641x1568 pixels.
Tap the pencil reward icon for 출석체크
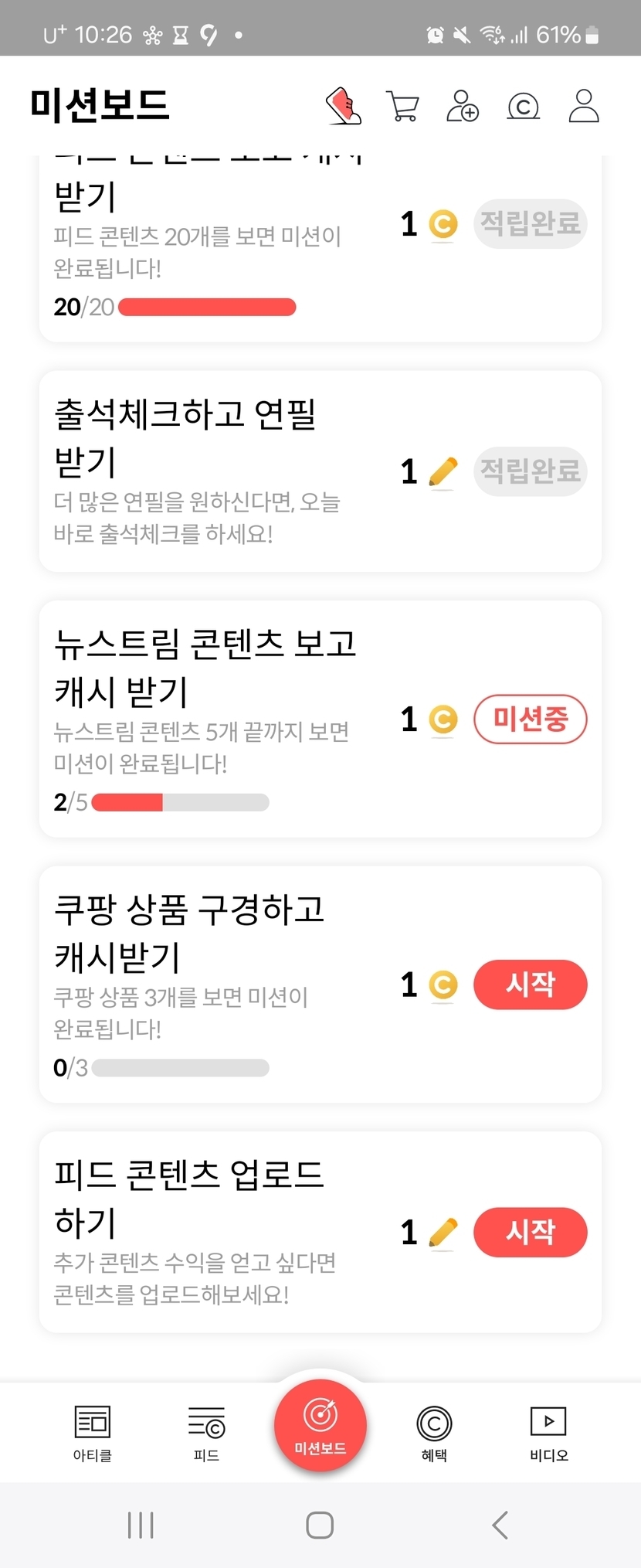pyautogui.click(x=443, y=472)
